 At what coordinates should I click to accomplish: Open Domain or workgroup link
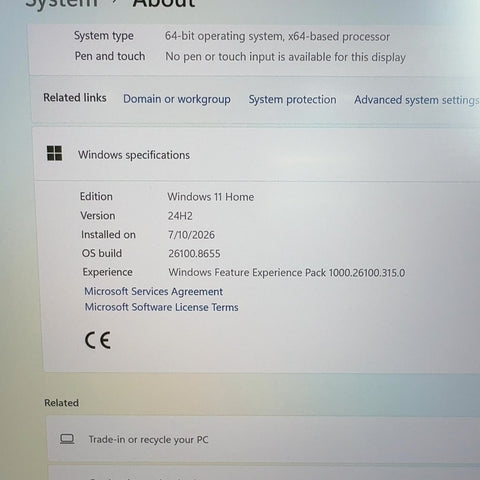tap(177, 99)
